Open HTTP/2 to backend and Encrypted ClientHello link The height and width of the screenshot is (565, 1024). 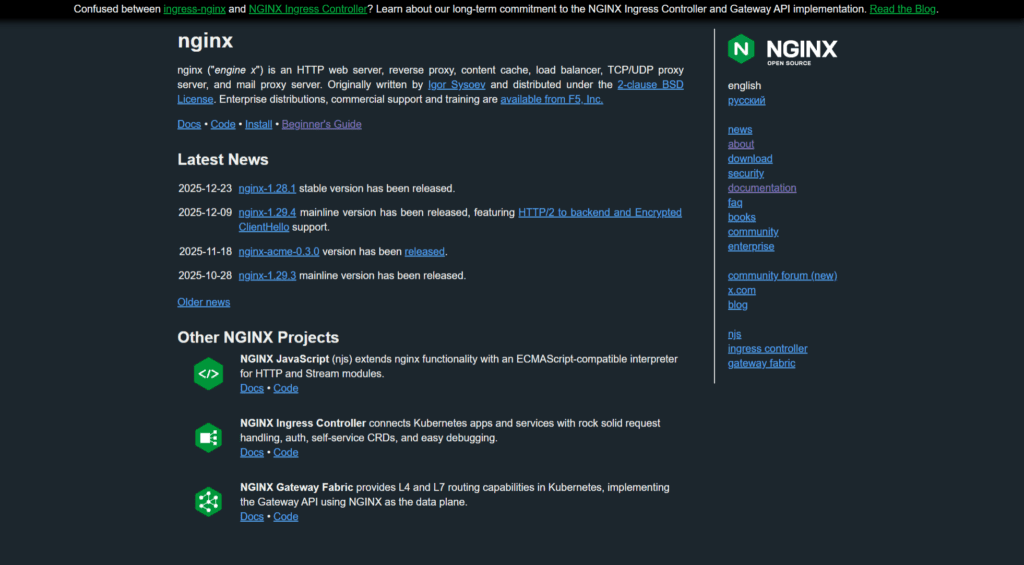[600, 212]
